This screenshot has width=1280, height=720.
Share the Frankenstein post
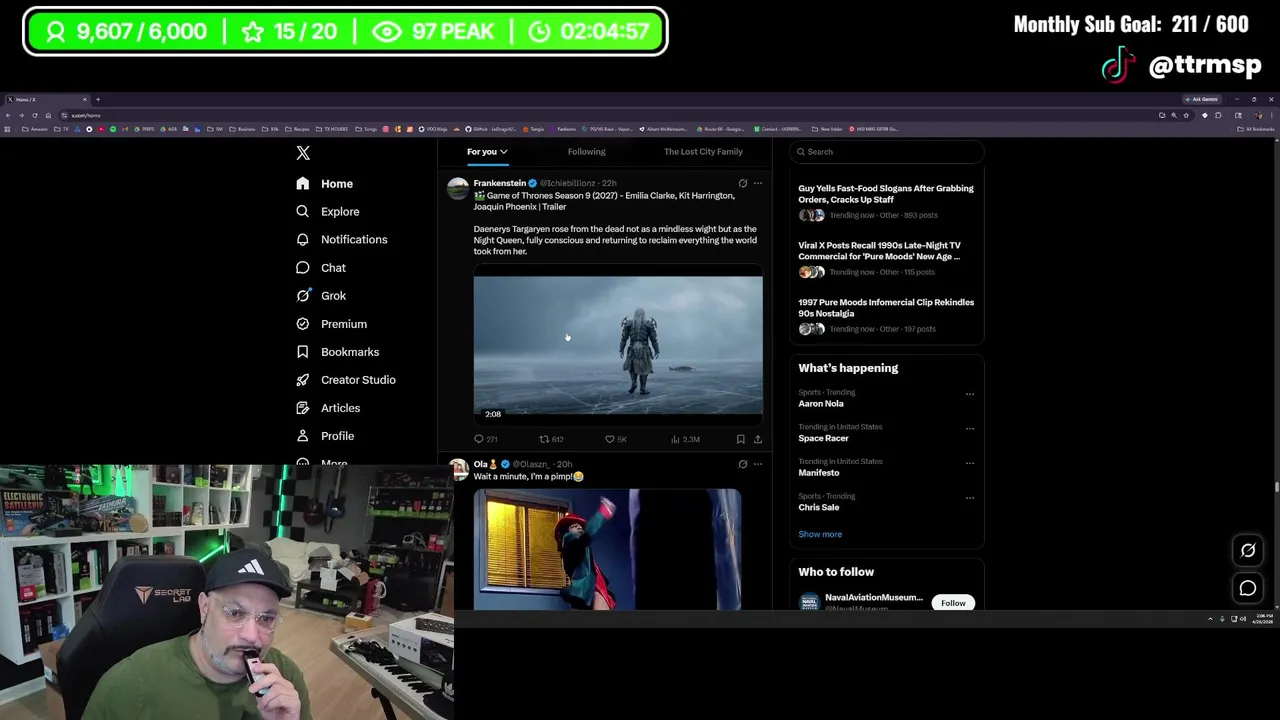click(758, 439)
